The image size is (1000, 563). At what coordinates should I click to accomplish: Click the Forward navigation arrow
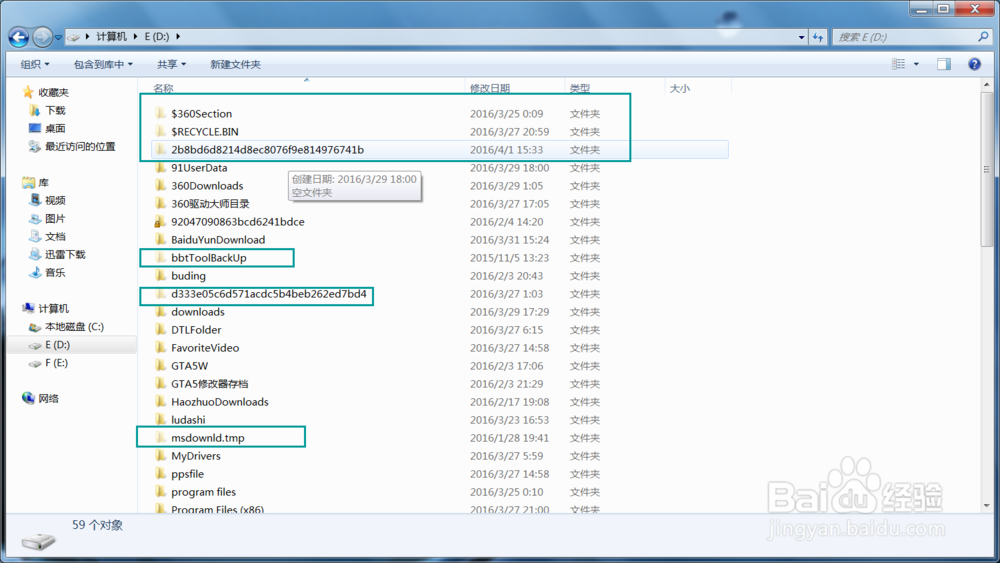click(42, 37)
